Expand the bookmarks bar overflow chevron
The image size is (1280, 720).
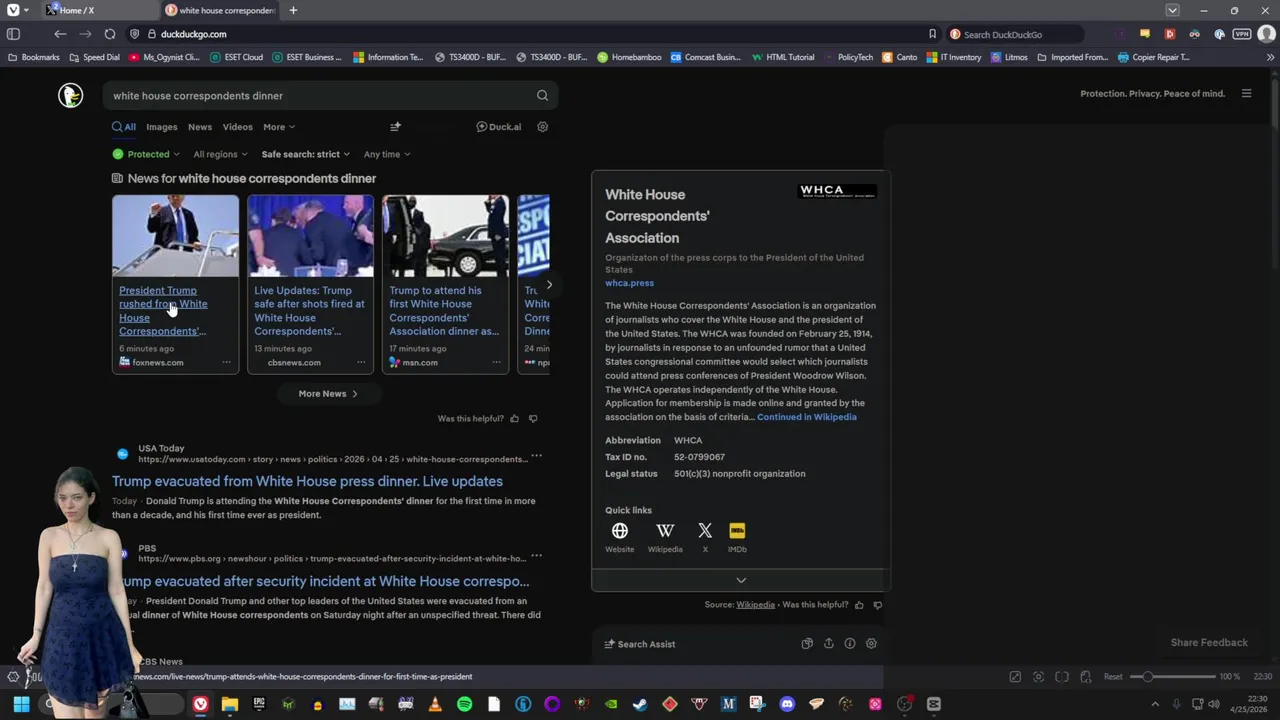click(1271, 57)
